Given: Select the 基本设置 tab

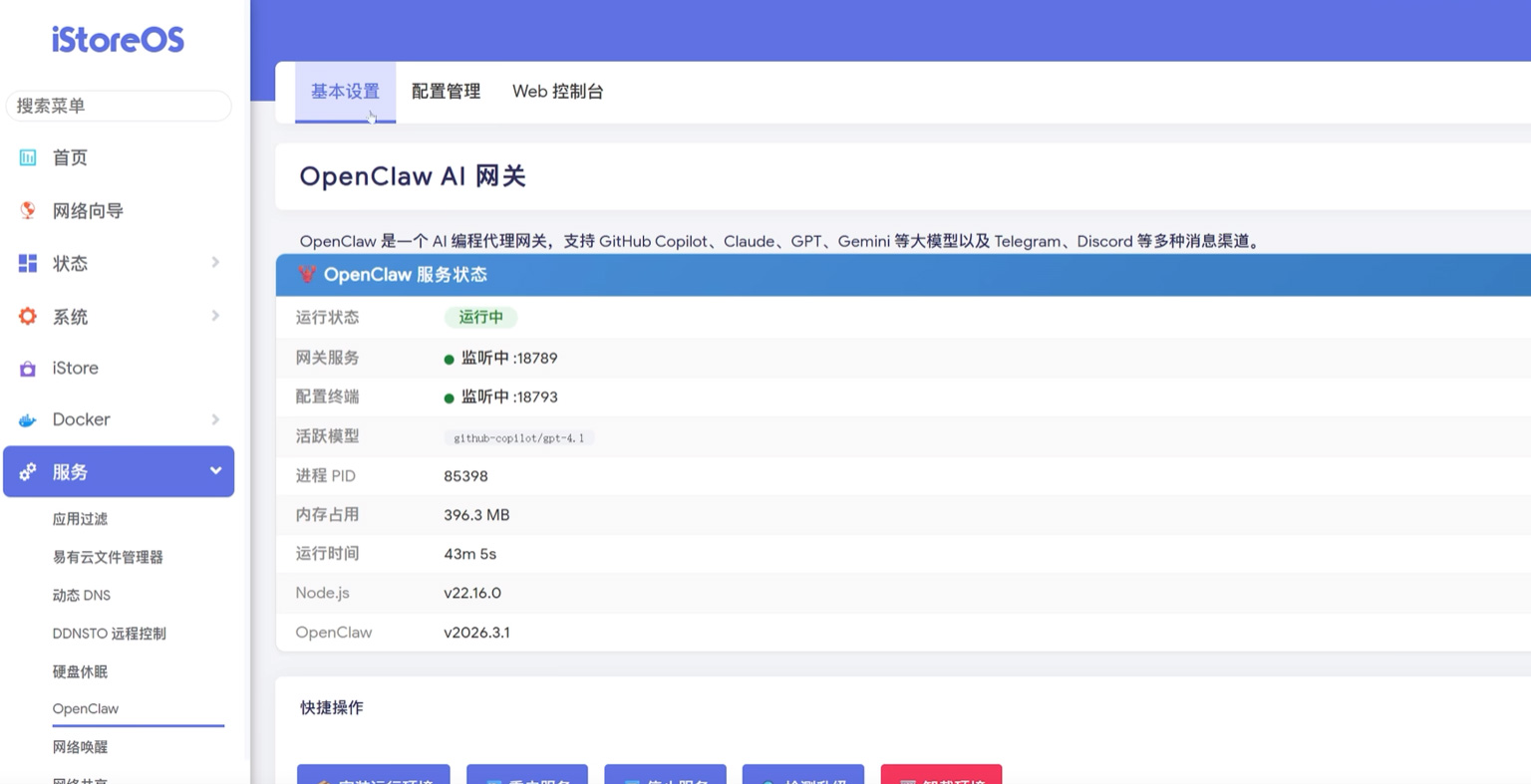Looking at the screenshot, I should click(345, 92).
